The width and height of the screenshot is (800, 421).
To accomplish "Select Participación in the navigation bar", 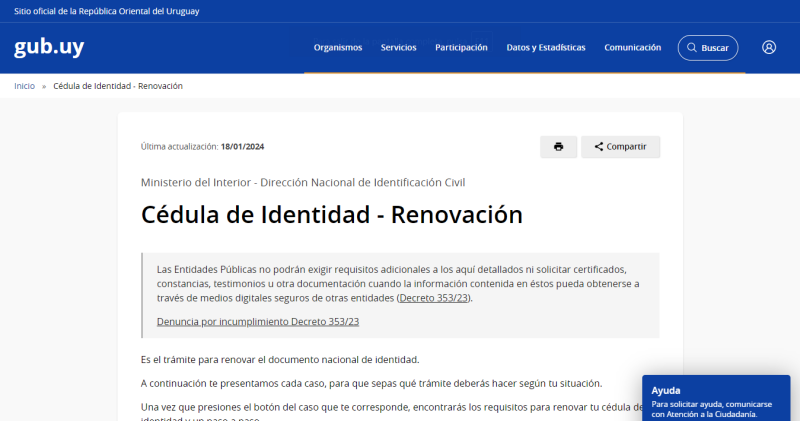I will pos(461,48).
